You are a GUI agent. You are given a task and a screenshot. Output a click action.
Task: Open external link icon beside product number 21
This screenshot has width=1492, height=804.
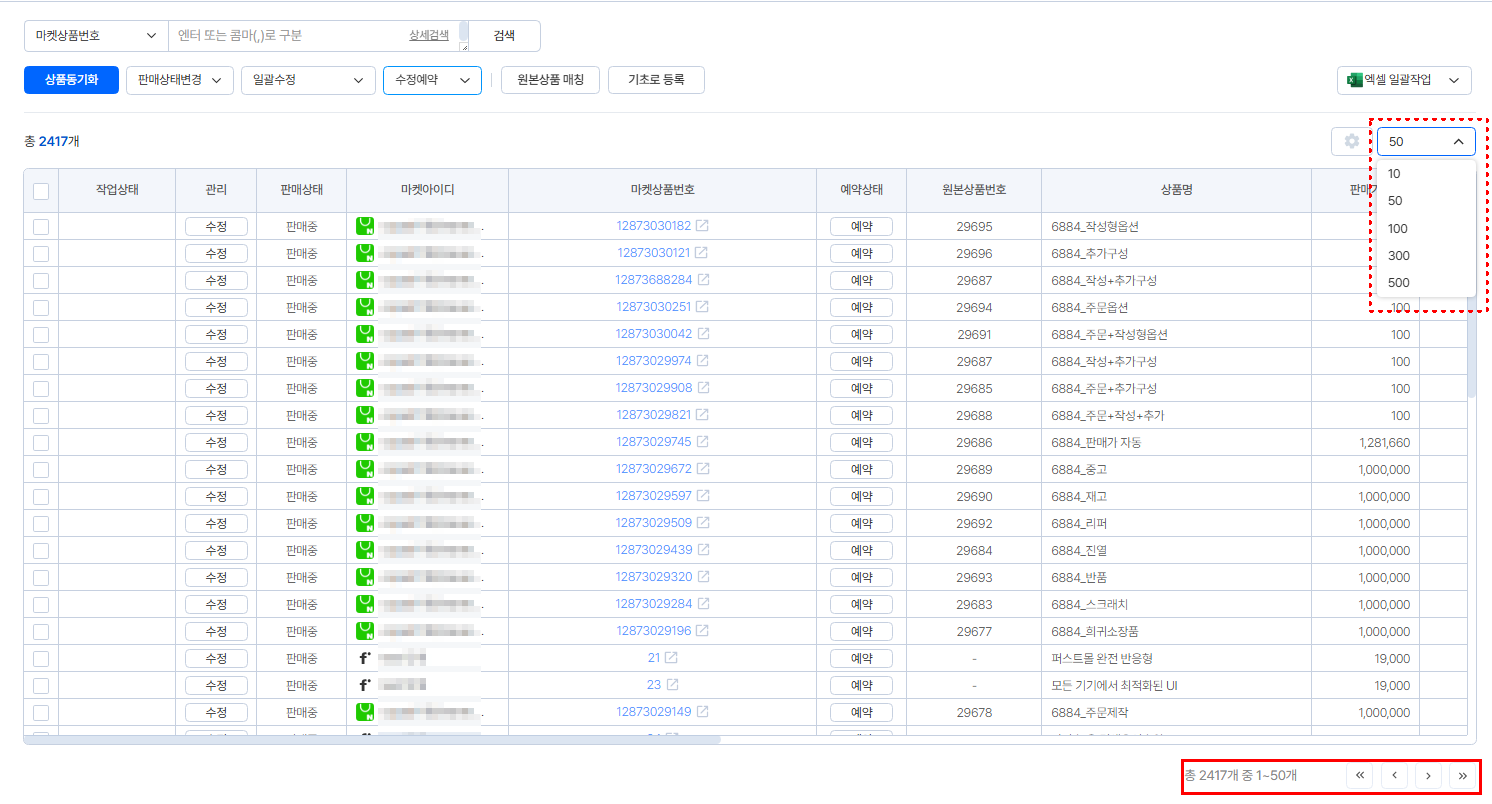(671, 658)
